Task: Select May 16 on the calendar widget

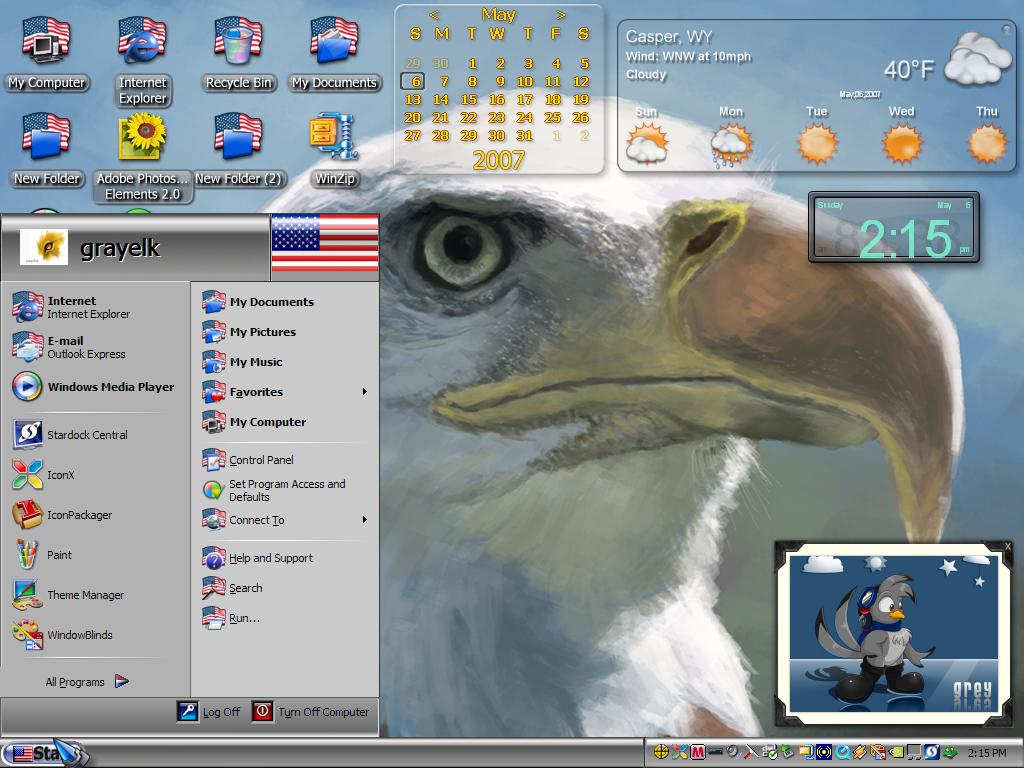Action: [497, 99]
